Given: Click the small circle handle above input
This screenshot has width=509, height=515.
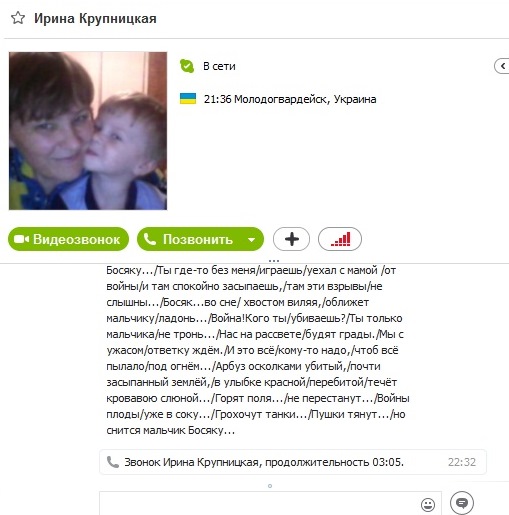Looking at the screenshot, I should click(x=270, y=486).
